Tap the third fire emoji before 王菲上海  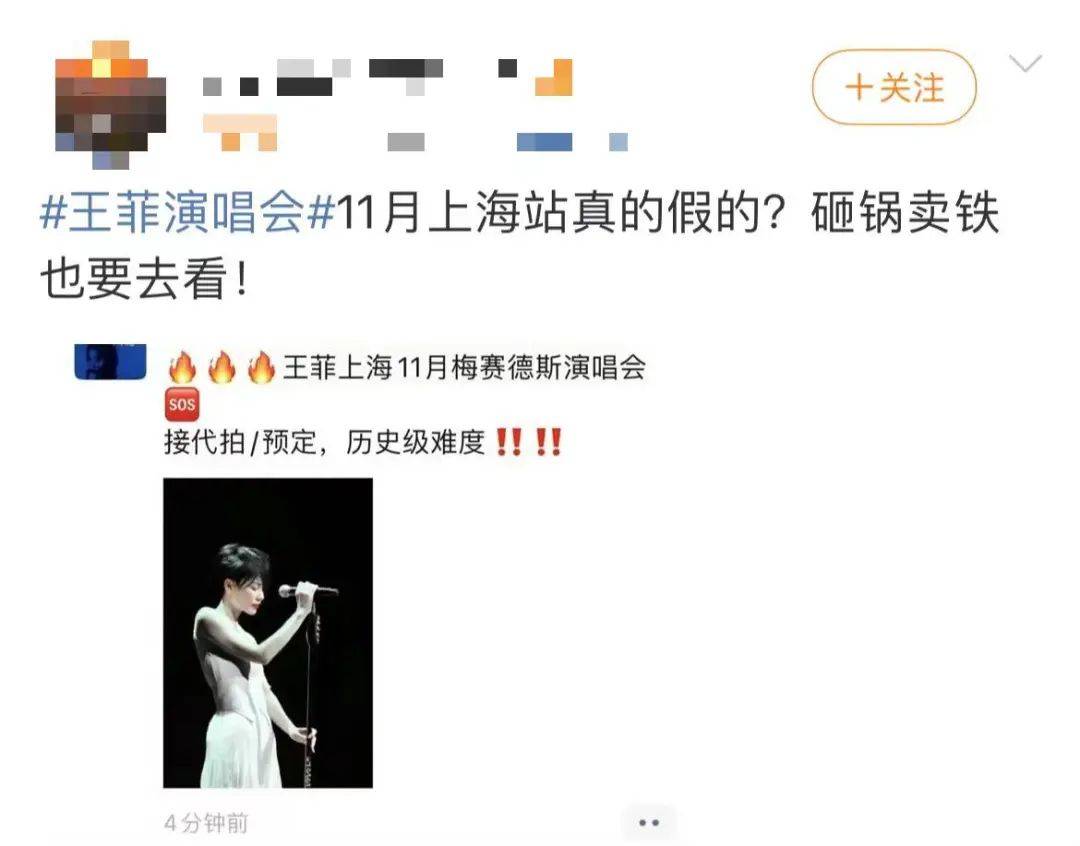pos(261,367)
